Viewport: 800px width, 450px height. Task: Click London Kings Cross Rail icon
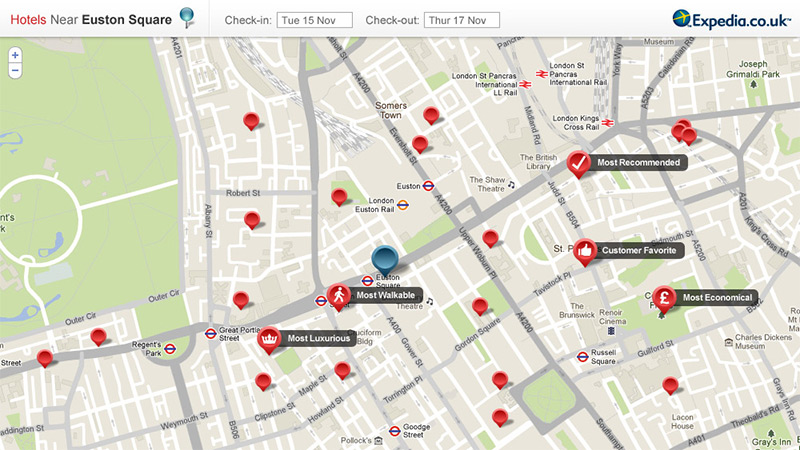608,122
